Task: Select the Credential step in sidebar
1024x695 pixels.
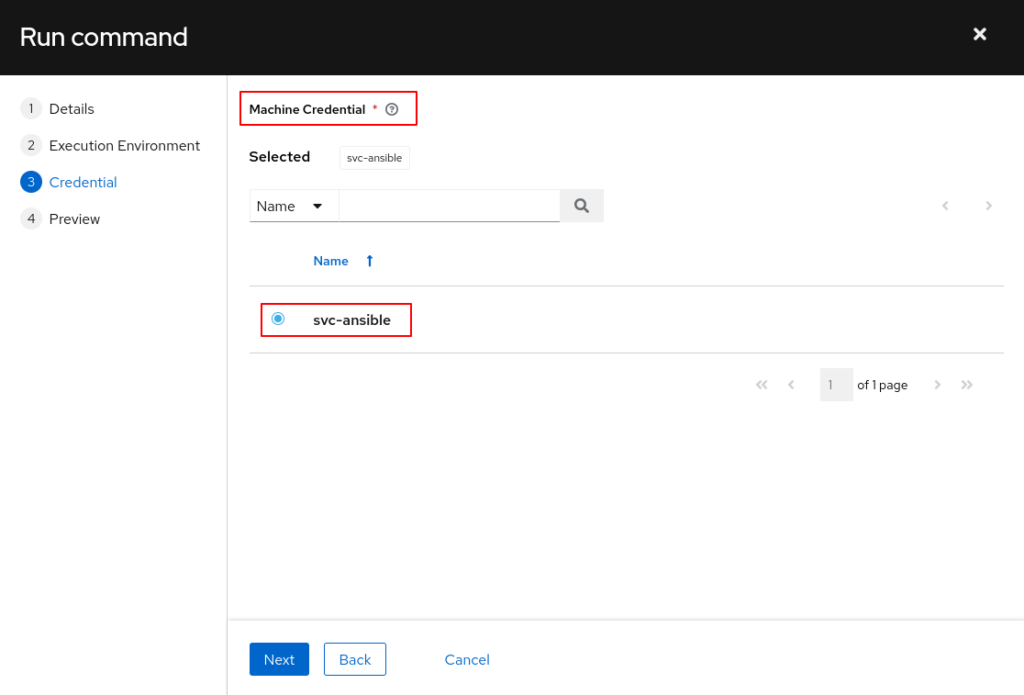Action: 83,182
